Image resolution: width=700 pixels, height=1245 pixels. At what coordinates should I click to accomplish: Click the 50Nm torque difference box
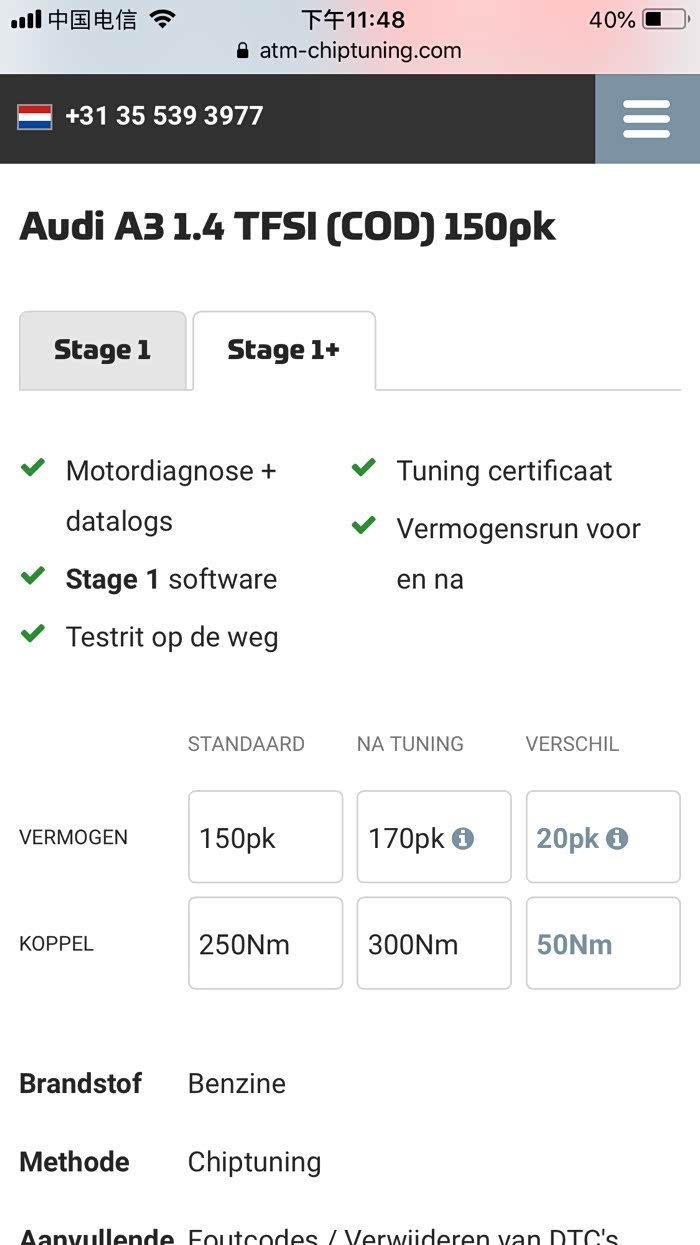(603, 943)
